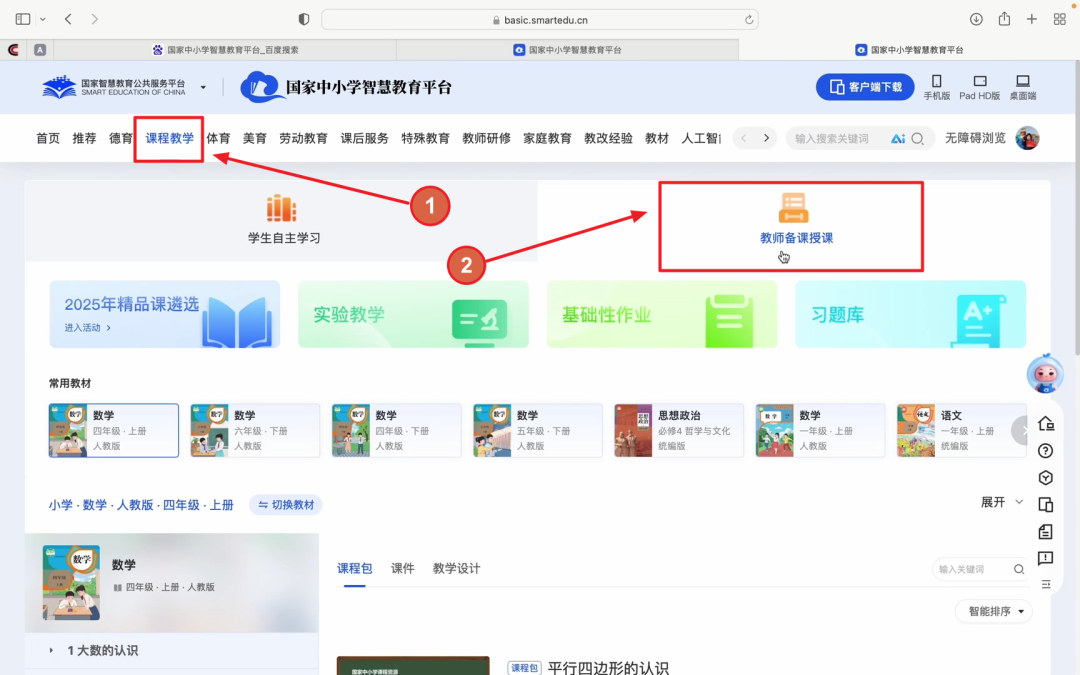
Task: Open 学生自主学习 student self-learning panel
Action: pyautogui.click(x=283, y=220)
